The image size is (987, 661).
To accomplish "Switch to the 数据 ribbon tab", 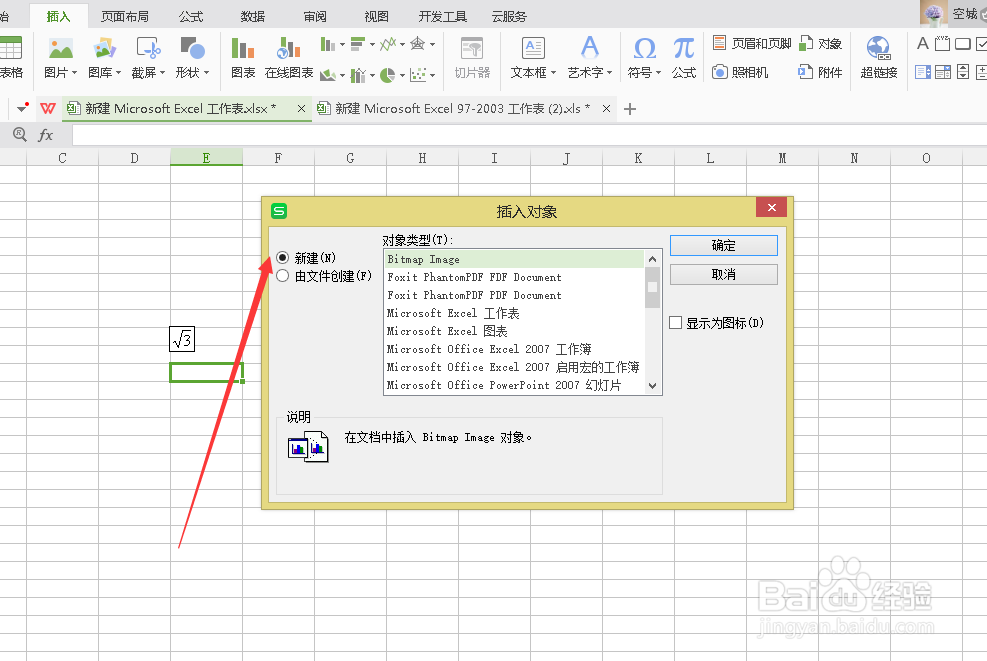I will coord(252,16).
